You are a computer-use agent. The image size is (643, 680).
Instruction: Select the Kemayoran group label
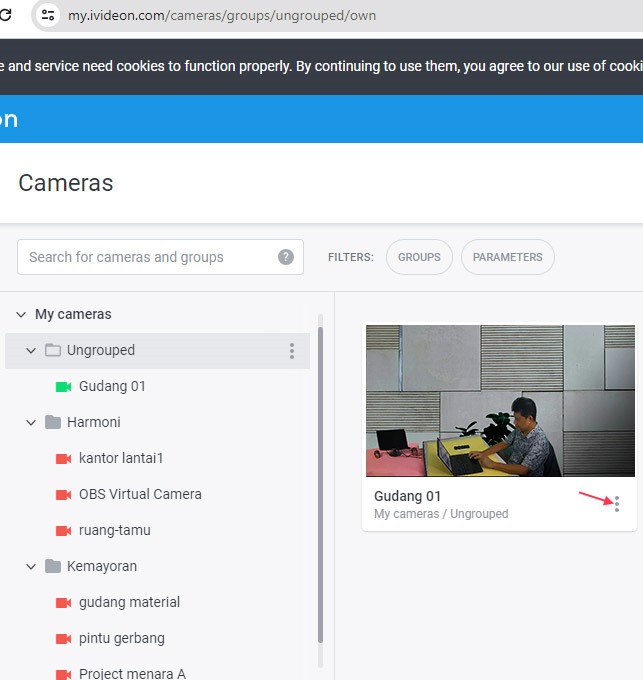tap(102, 566)
